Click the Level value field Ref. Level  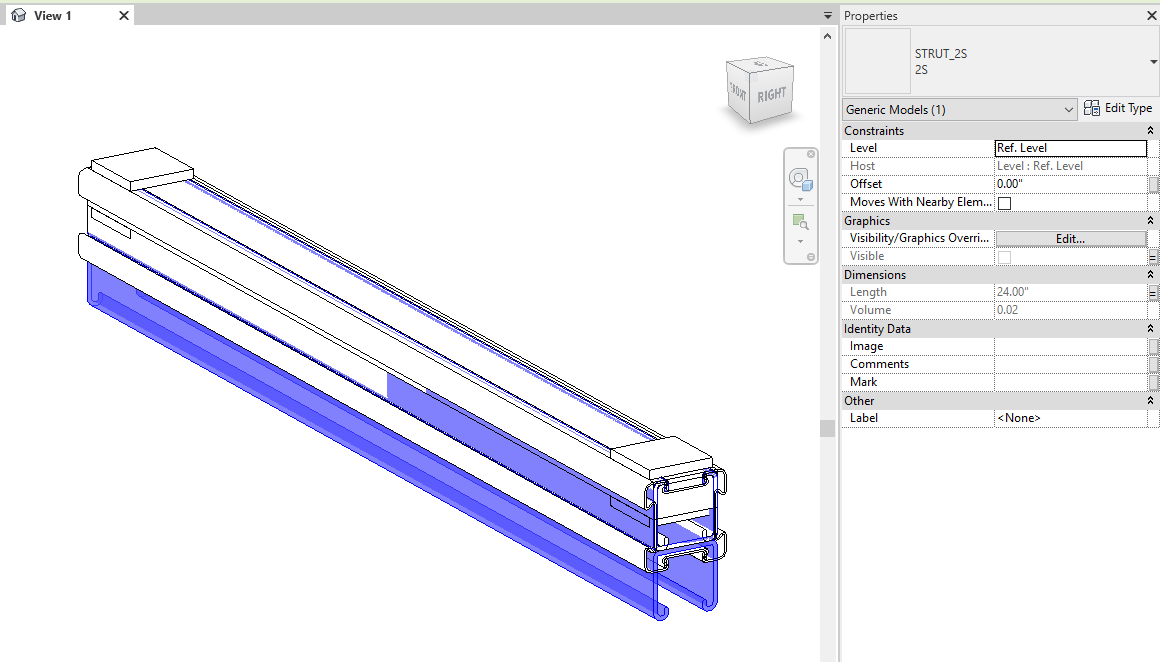[x=1070, y=148]
